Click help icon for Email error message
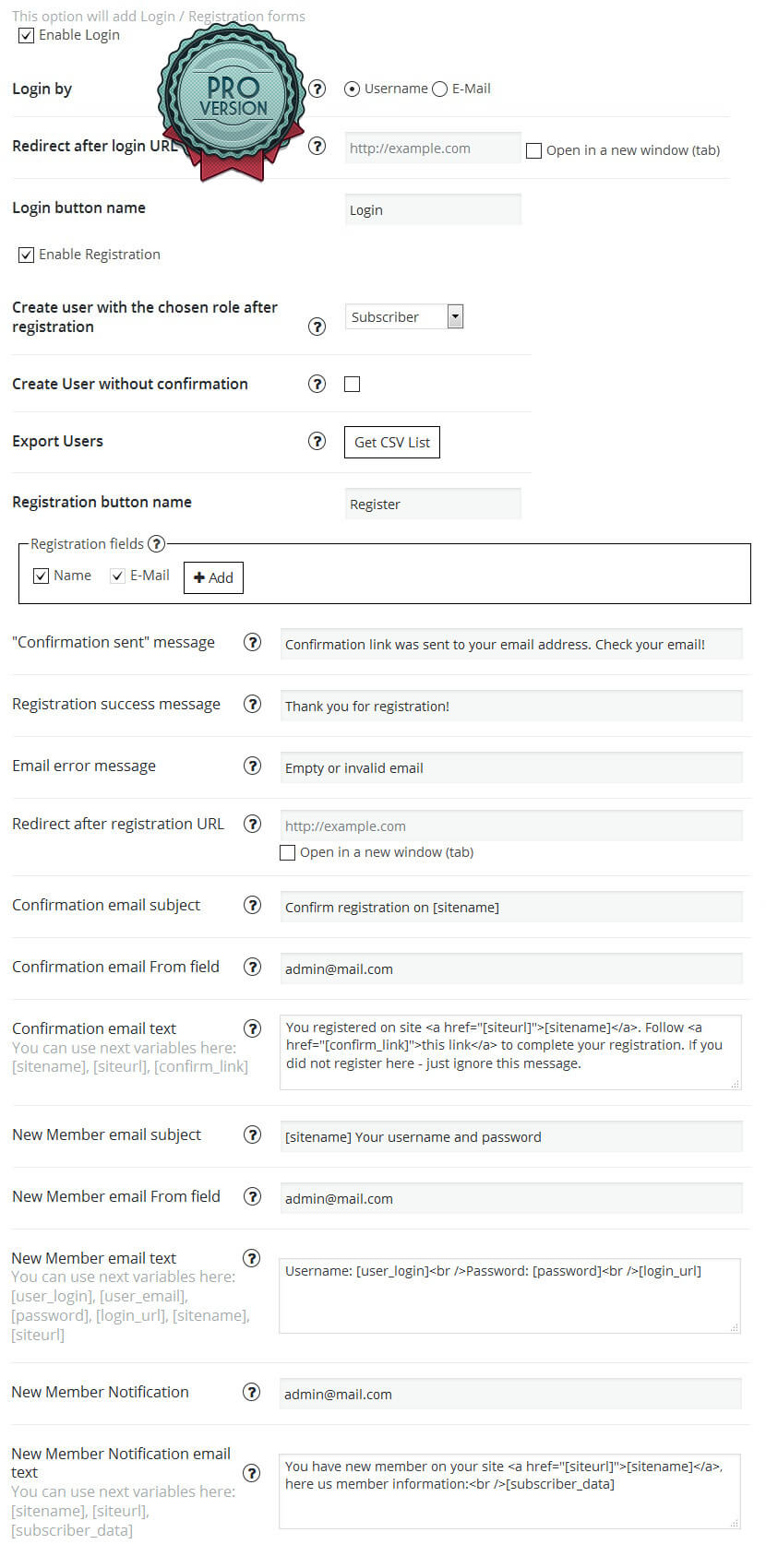Viewport: 766px width, 1568px height. 252,766
